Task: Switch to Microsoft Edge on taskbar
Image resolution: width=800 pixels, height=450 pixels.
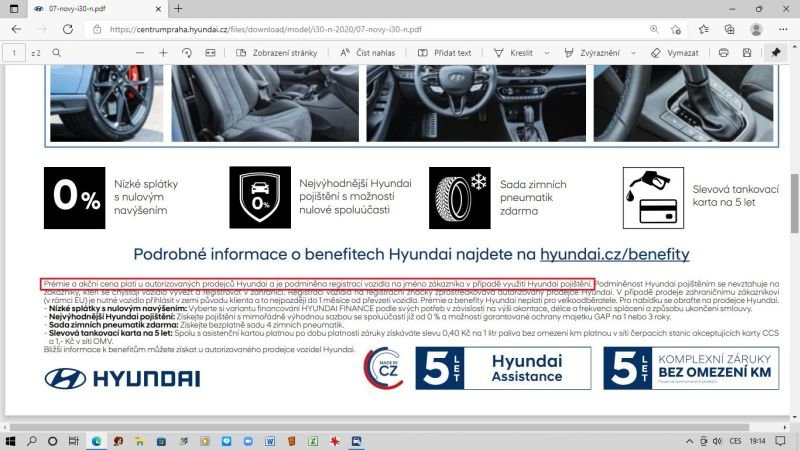Action: pos(96,441)
